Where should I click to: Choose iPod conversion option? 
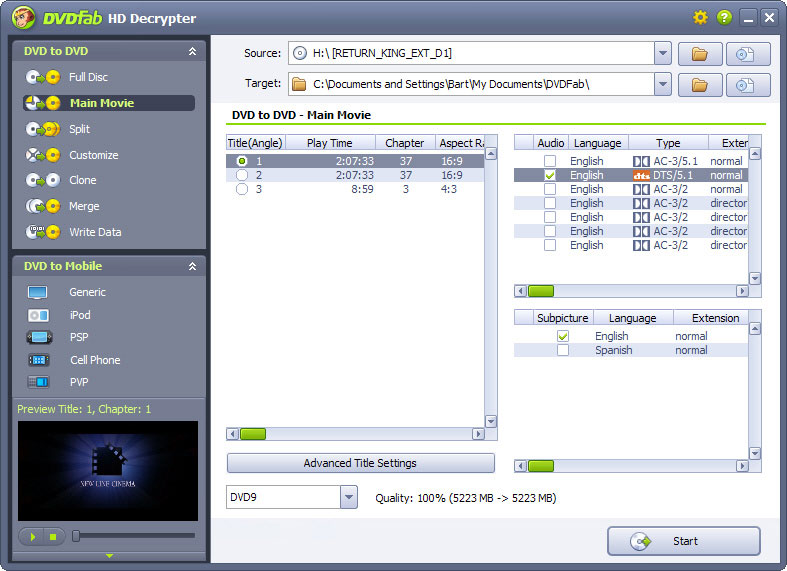[80, 315]
